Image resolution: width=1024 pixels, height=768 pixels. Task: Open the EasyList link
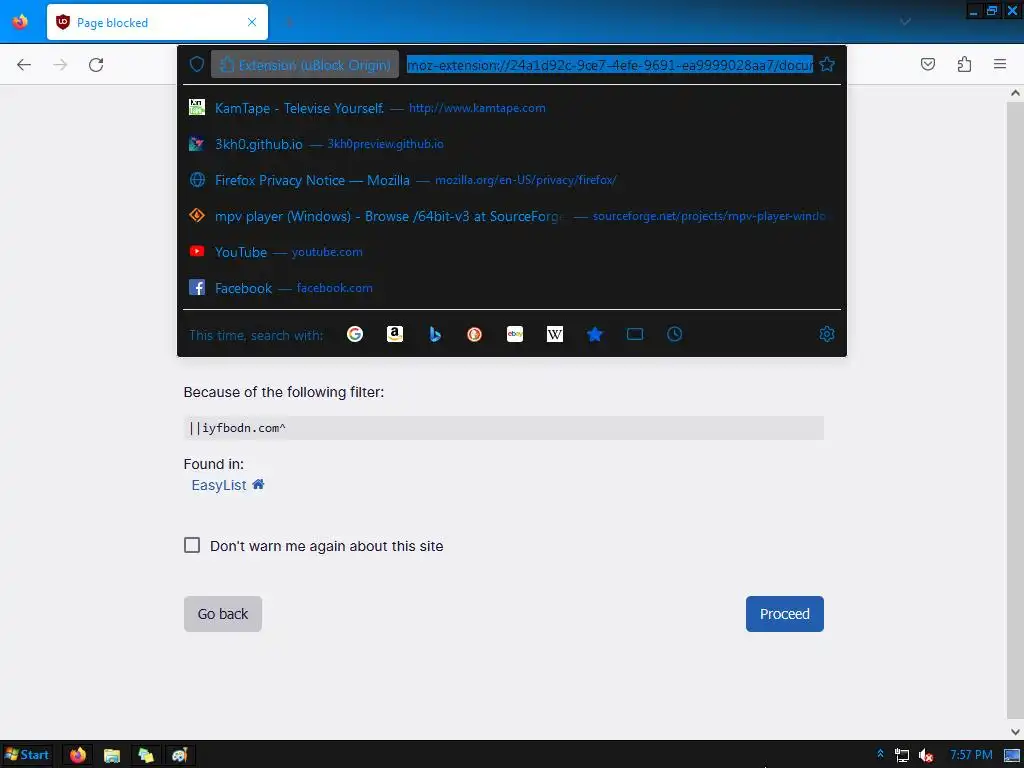pyautogui.click(x=219, y=485)
